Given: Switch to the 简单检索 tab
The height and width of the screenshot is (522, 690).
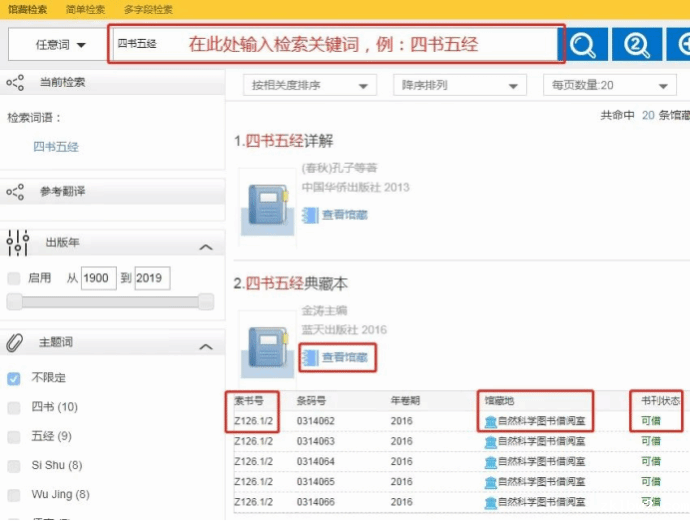Looking at the screenshot, I should (x=85, y=9).
